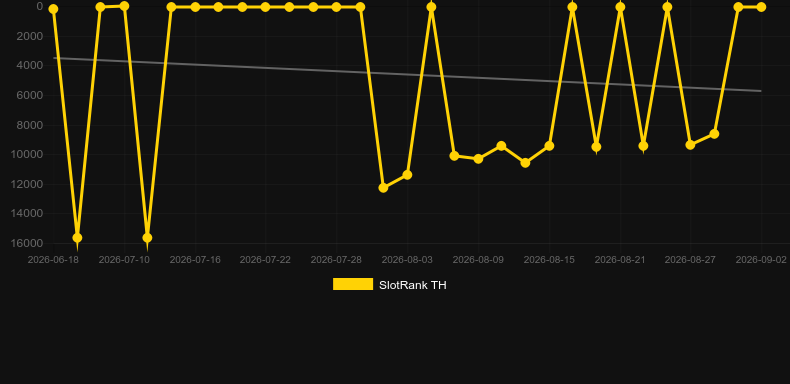Viewport: 790px width, 384px height.
Task: Click the x-axis label 2026-07-22
Action: click(x=265, y=260)
